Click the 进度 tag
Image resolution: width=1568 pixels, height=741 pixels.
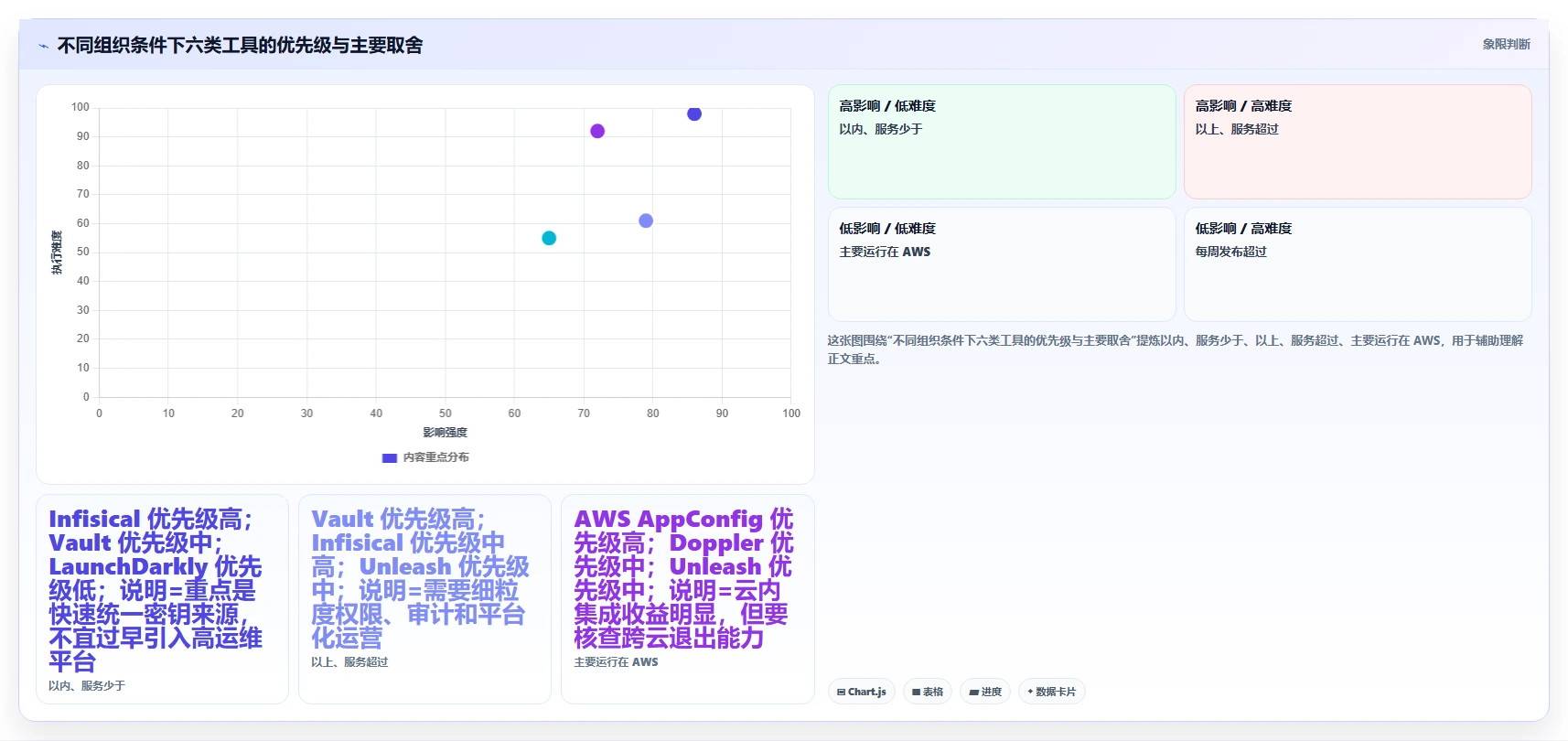985,692
